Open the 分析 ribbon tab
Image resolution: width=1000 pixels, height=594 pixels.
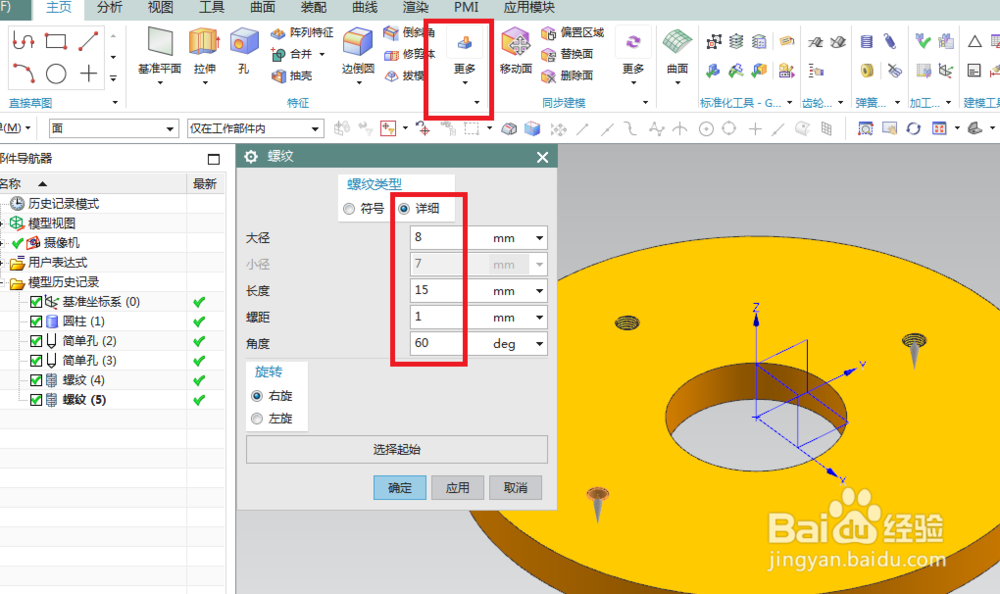pyautogui.click(x=109, y=8)
